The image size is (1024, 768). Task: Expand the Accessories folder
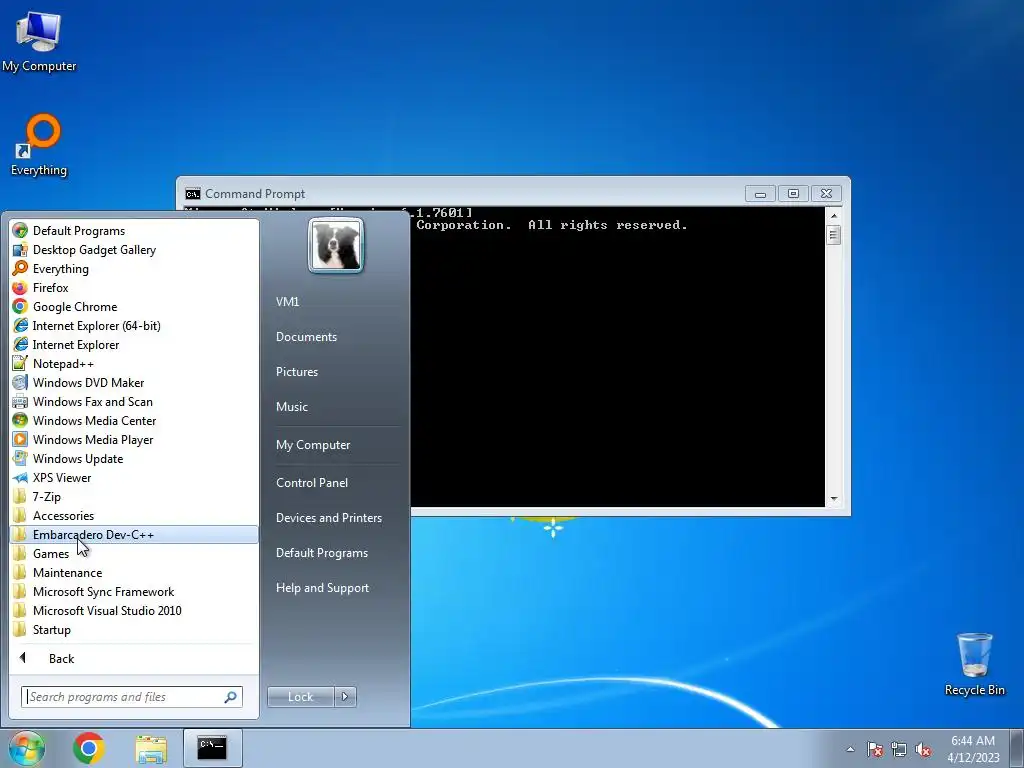pos(134,515)
